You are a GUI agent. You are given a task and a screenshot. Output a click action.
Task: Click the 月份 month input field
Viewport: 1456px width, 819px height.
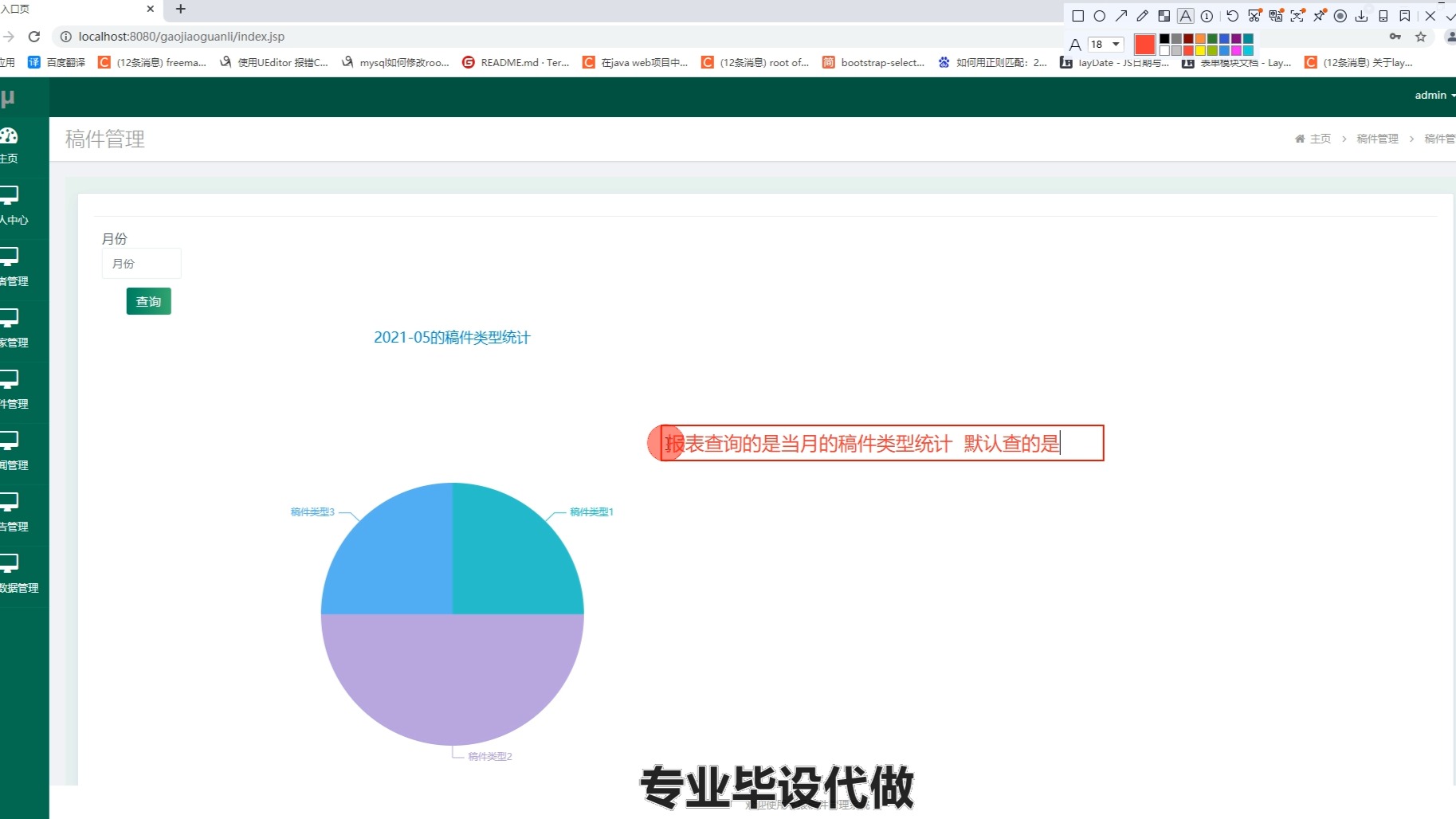pyautogui.click(x=142, y=264)
